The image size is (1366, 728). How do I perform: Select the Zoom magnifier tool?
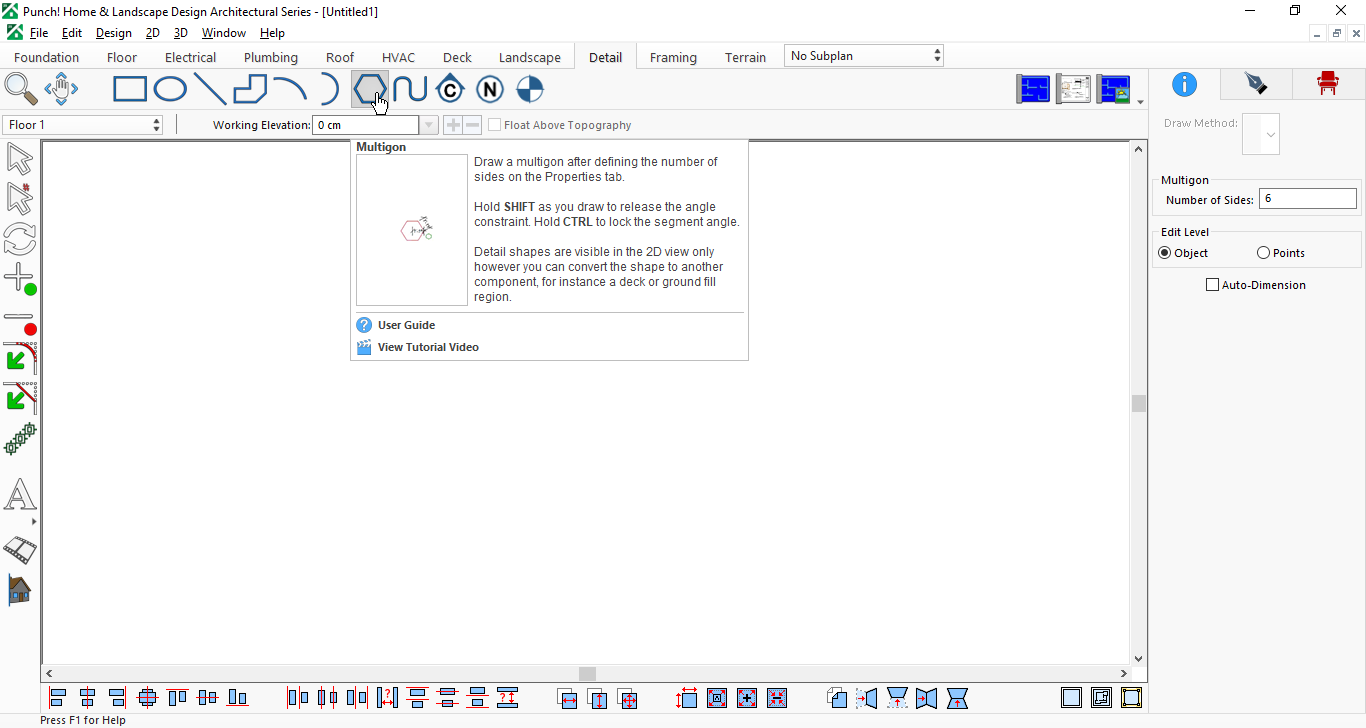click(21, 89)
